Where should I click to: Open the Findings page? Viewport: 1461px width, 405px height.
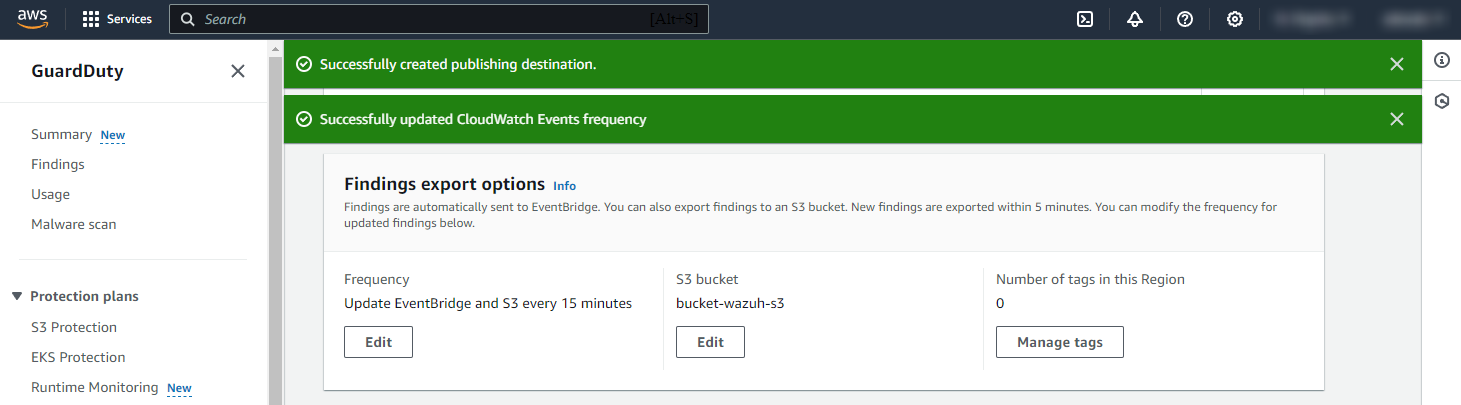(x=58, y=164)
